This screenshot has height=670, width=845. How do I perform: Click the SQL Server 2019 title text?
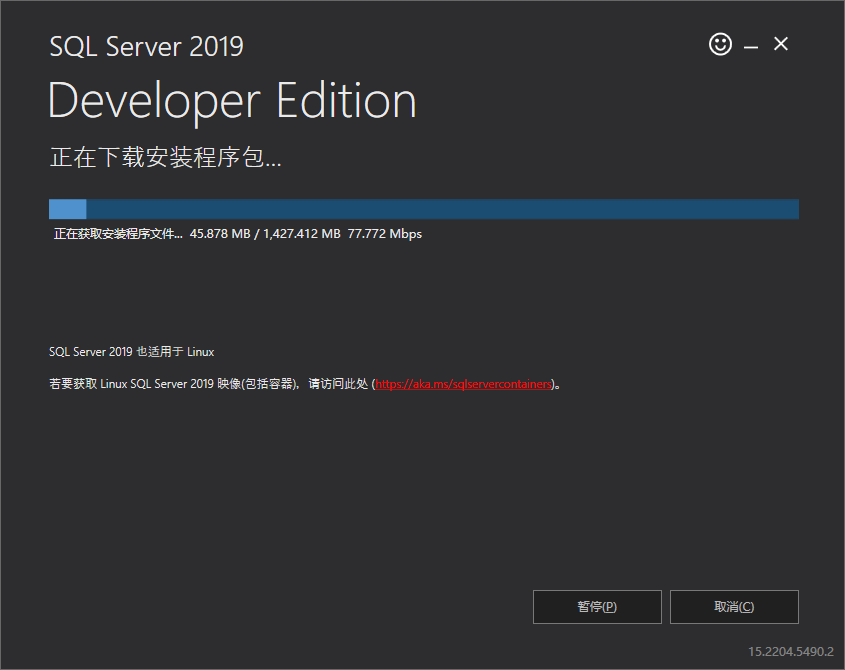pyautogui.click(x=147, y=46)
